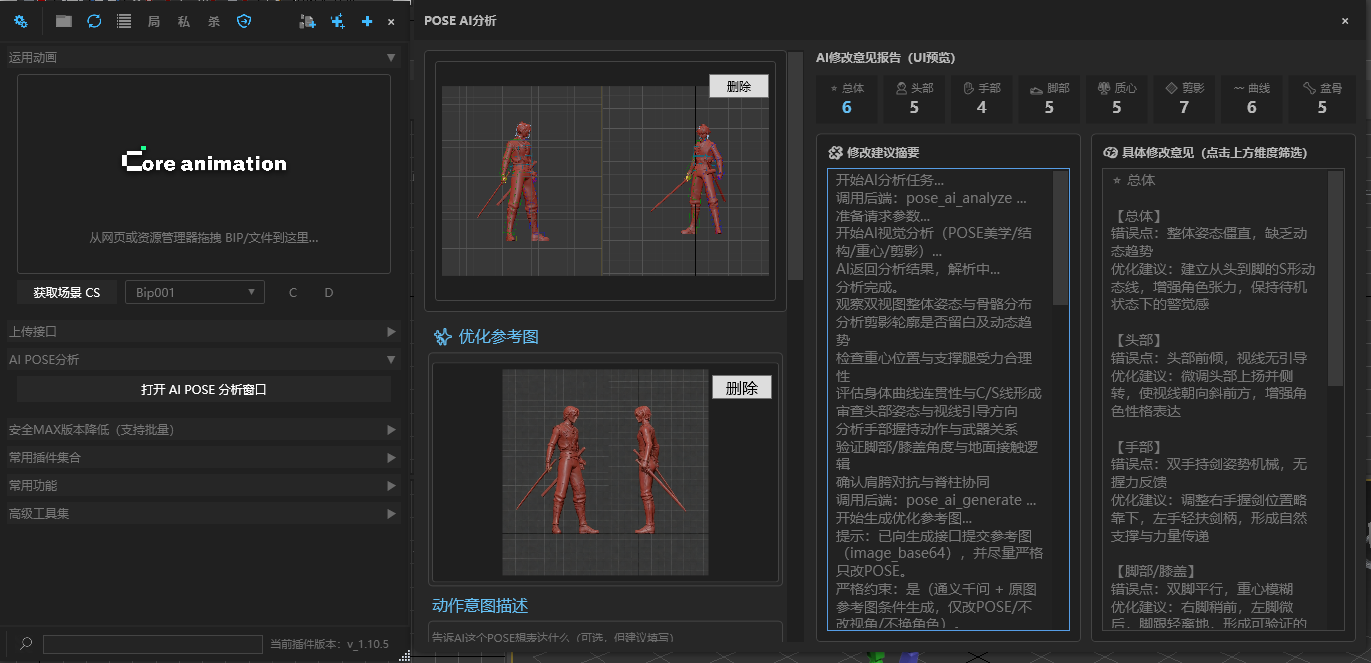This screenshot has width=1371, height=663.
Task: Click the log line 准备请求参数...
Action: coord(883,215)
